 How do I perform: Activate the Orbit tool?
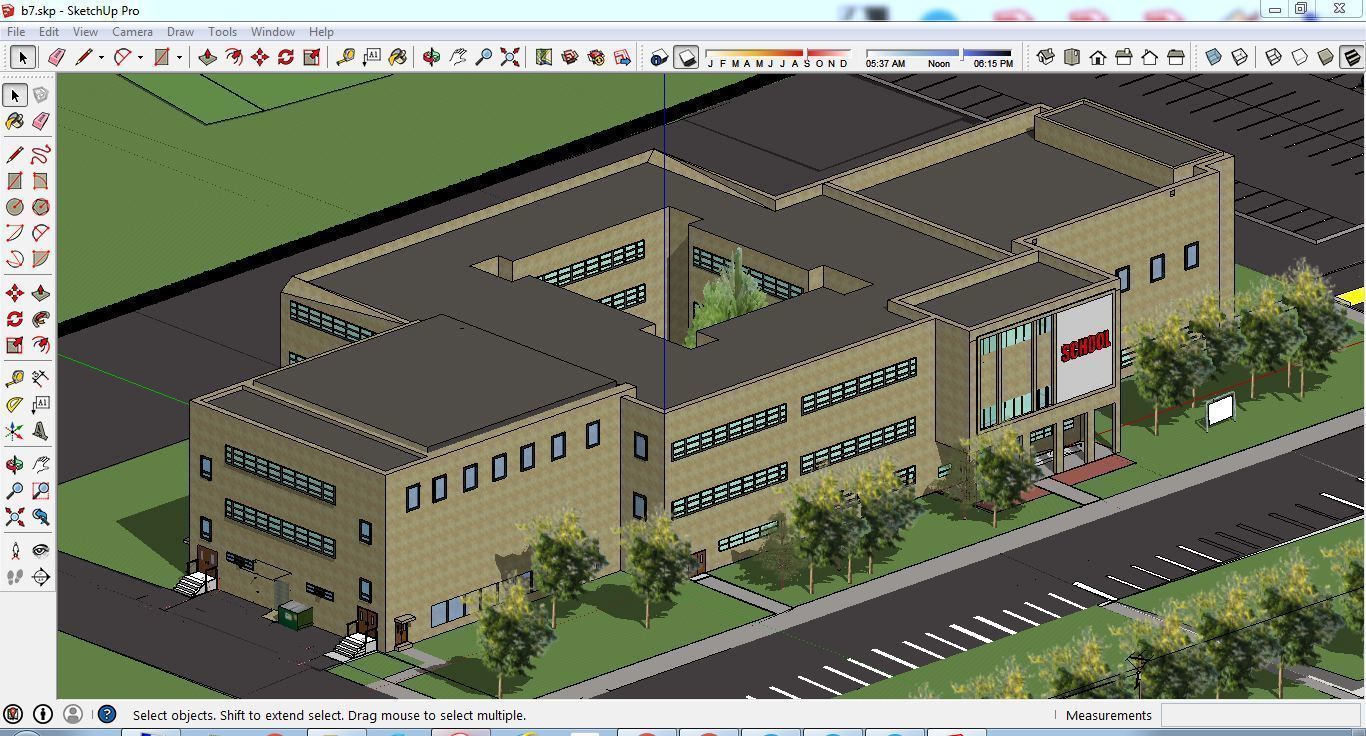(x=430, y=57)
